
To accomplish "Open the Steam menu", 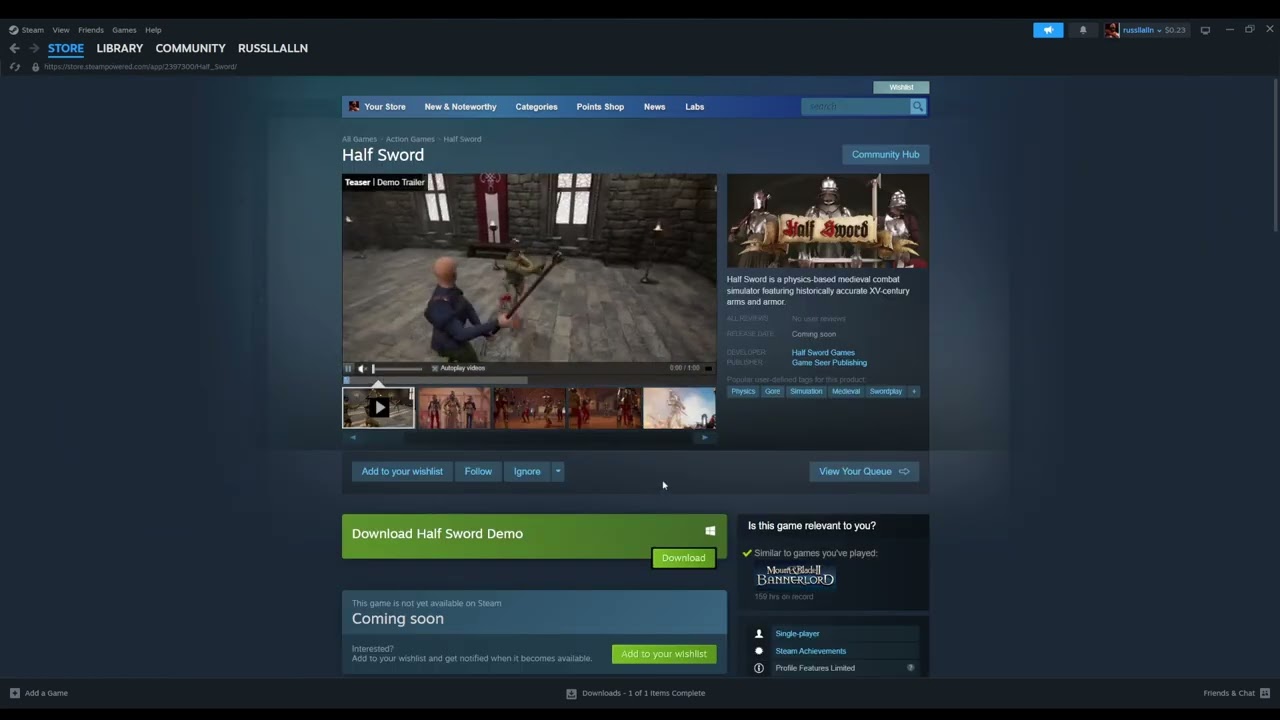I will coord(33,30).
